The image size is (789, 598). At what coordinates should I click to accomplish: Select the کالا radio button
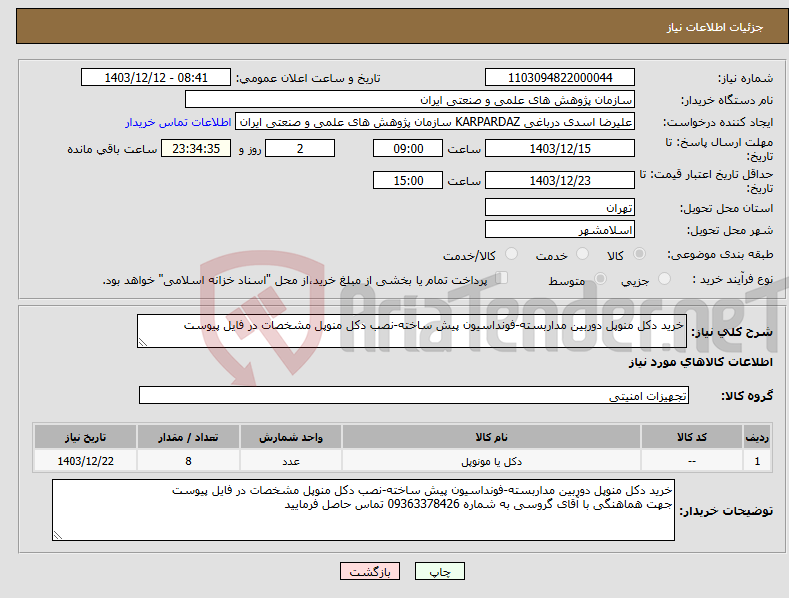[639, 254]
